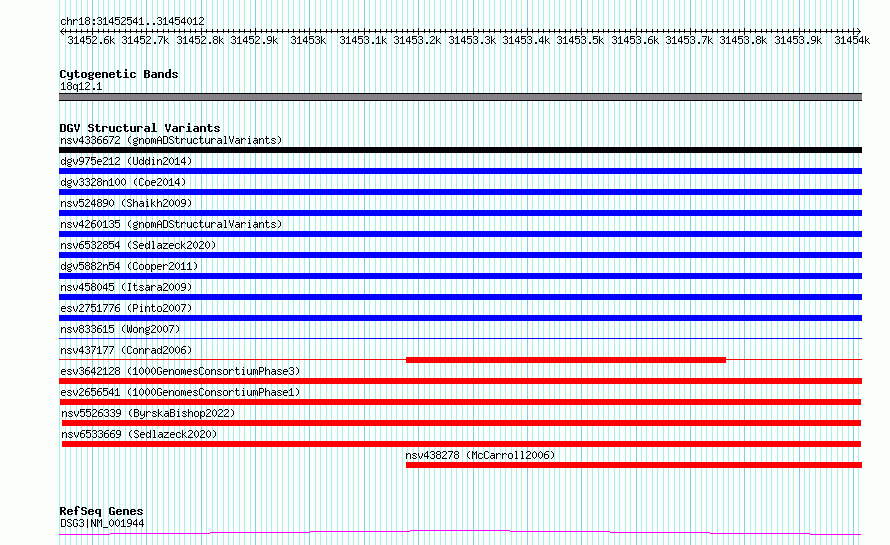Image resolution: width=890 pixels, height=545 pixels.
Task: Select the blue dgv5882n54 variant bar
Action: point(460,276)
